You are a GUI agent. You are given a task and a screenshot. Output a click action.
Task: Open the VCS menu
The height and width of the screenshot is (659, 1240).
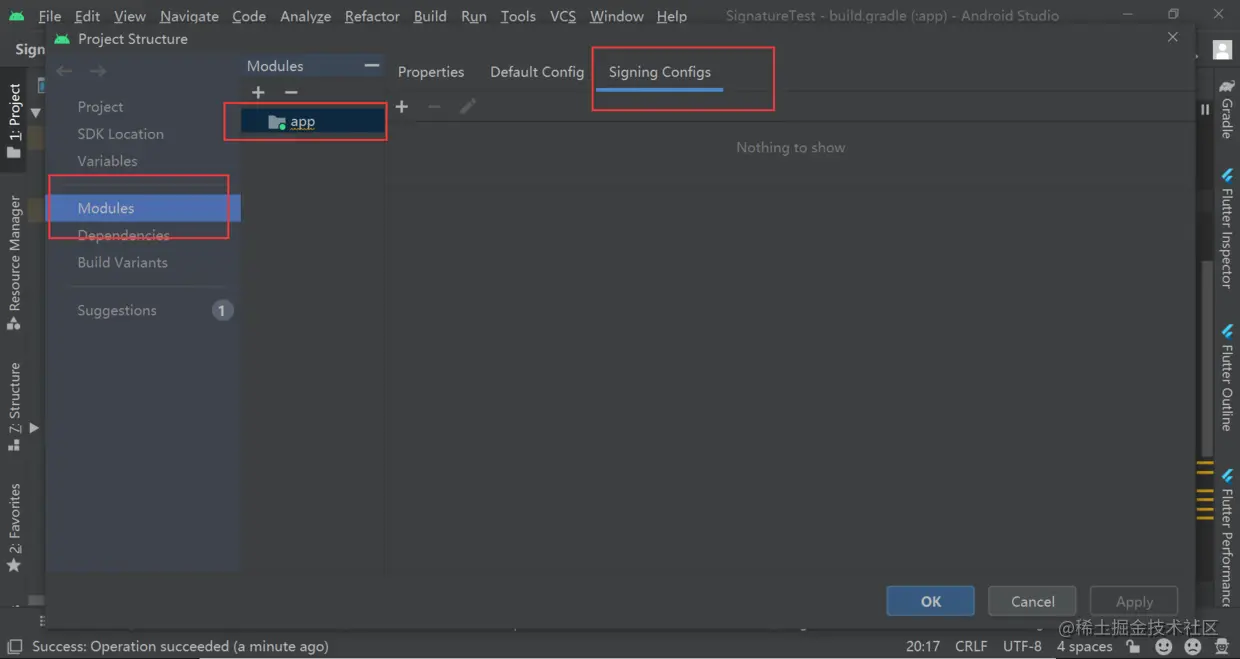tap(563, 16)
